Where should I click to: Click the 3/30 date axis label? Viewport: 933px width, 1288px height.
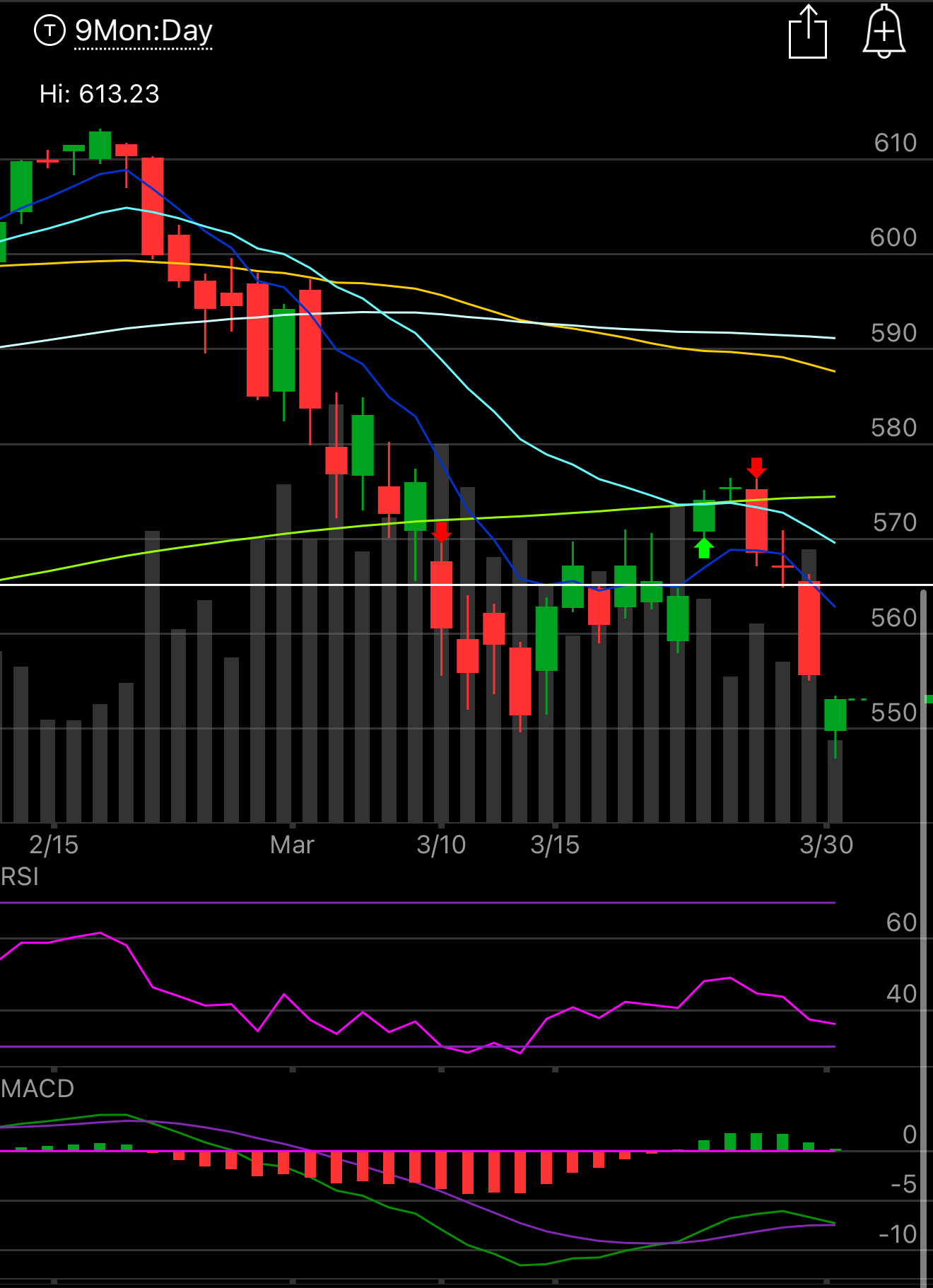point(826,845)
